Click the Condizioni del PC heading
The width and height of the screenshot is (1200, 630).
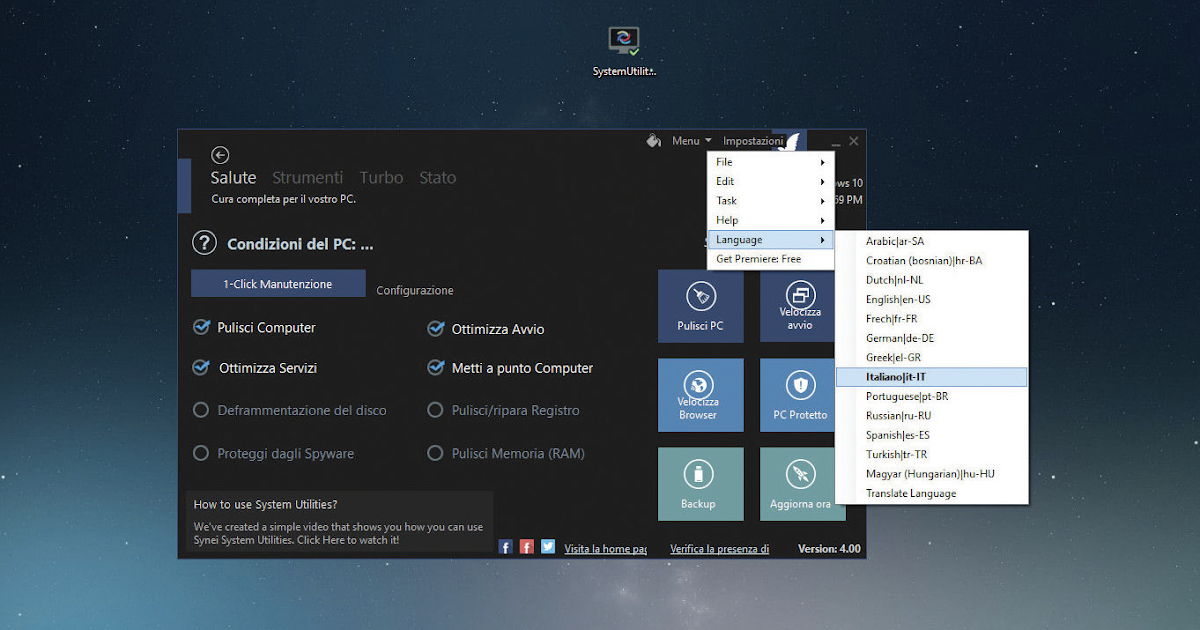pos(300,244)
